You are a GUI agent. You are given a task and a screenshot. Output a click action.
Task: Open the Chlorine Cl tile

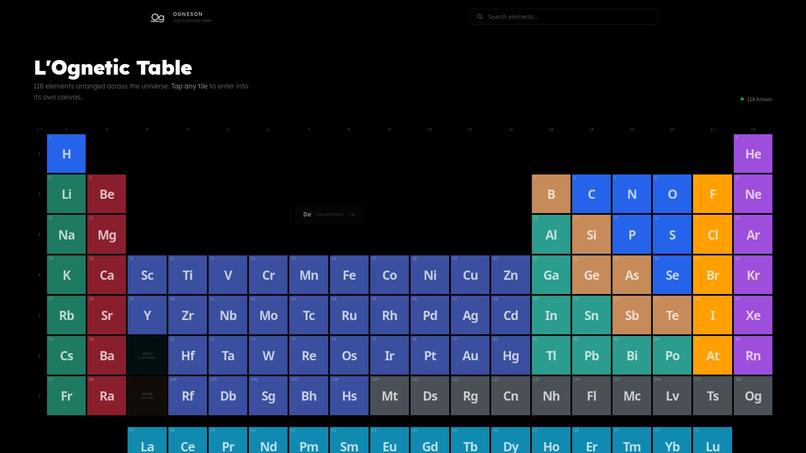click(712, 234)
